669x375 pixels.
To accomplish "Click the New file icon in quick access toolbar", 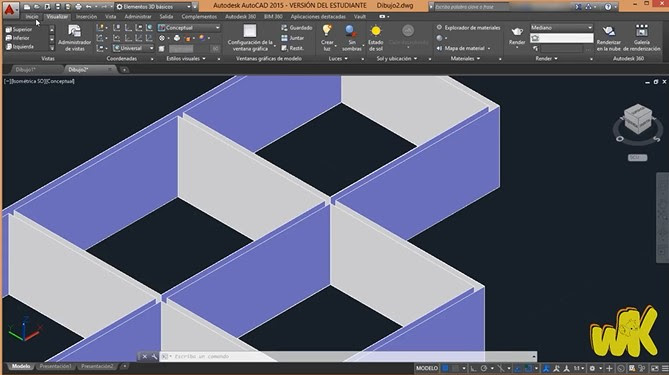I will click(x=27, y=7).
